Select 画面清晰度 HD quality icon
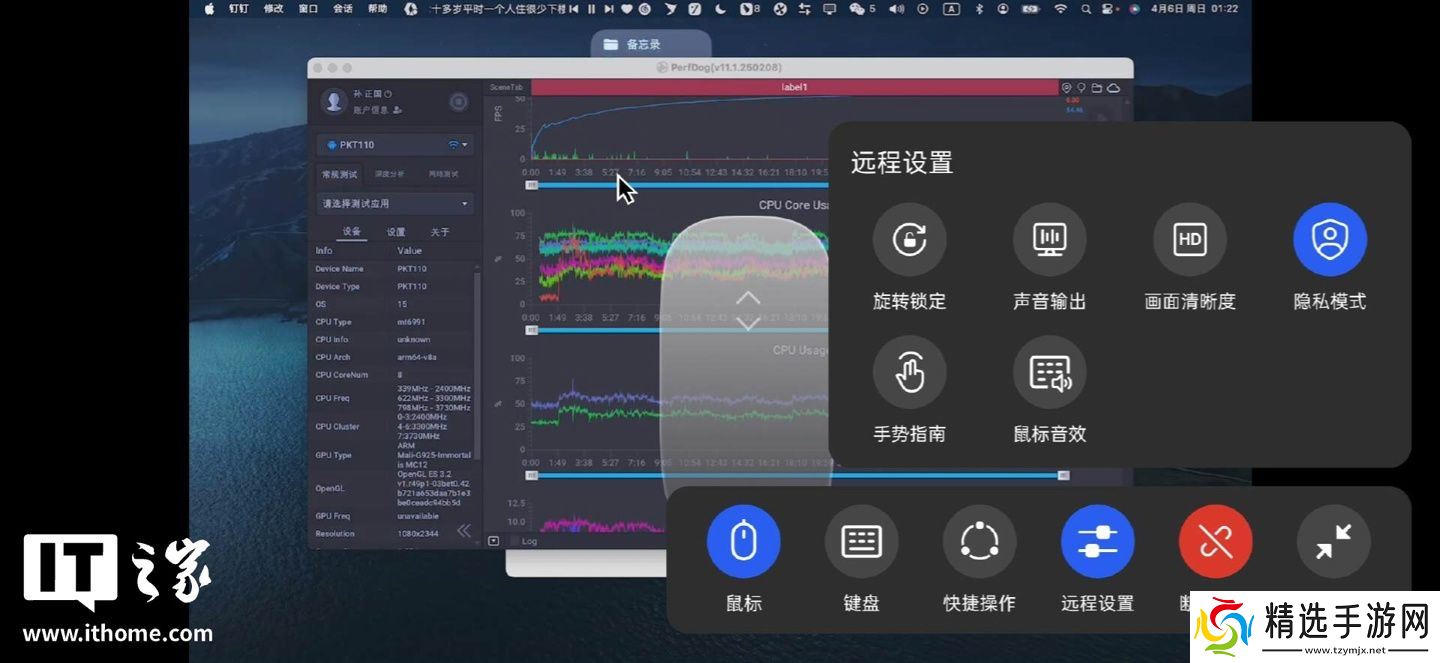Viewport: 1440px width, 663px height. point(1189,240)
